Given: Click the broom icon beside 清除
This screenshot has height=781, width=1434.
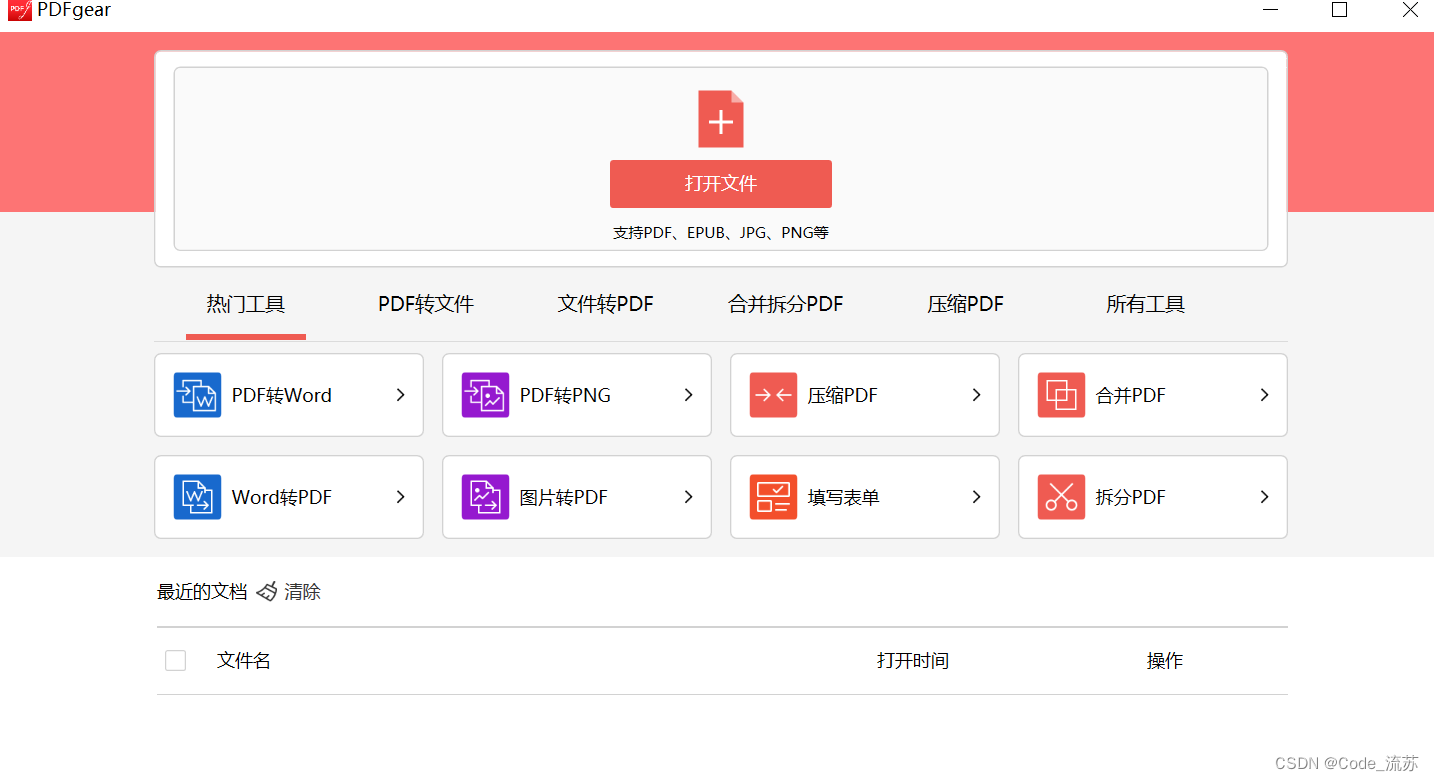Looking at the screenshot, I should 266,592.
